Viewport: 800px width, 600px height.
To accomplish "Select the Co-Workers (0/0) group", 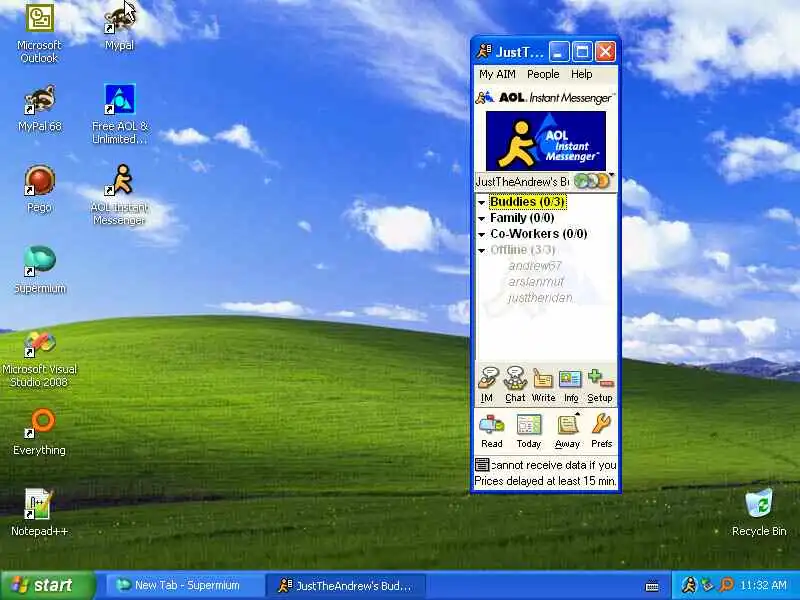I will [538, 234].
